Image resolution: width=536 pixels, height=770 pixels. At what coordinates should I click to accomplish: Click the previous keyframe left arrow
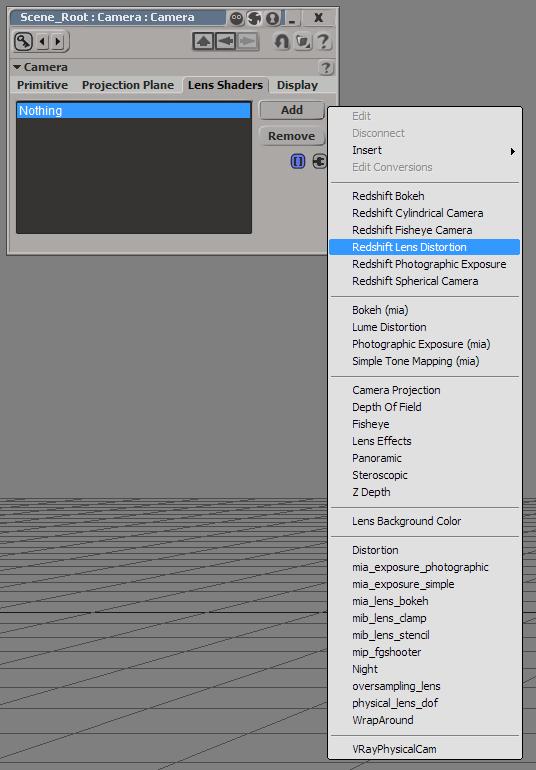click(43, 42)
